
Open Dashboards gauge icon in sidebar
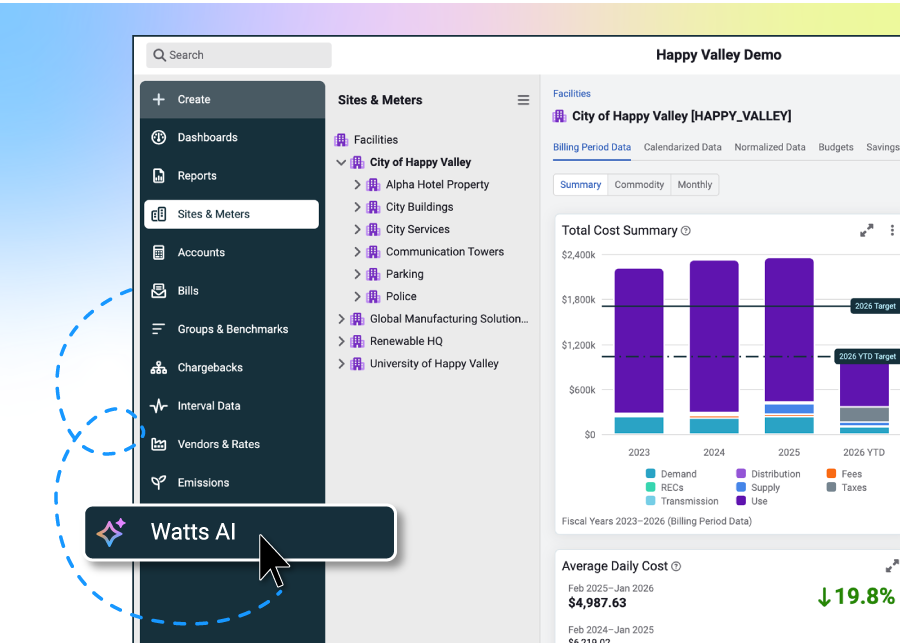159,137
